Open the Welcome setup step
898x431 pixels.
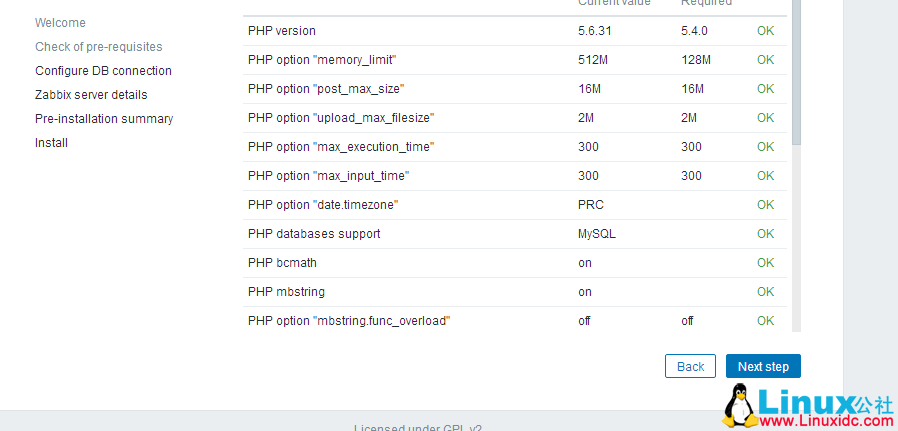[x=60, y=23]
